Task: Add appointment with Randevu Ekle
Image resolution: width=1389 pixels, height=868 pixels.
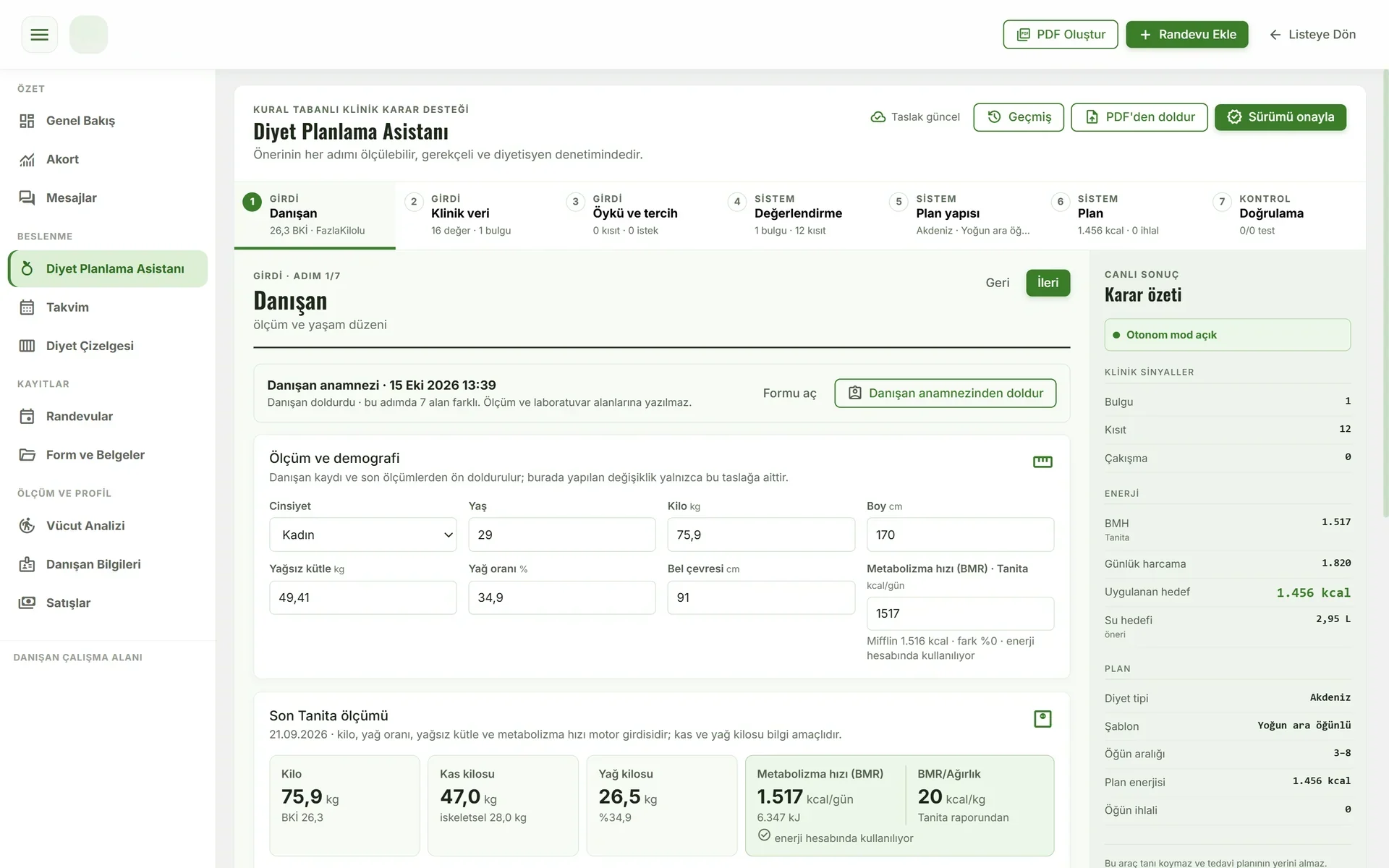Action: coord(1187,35)
